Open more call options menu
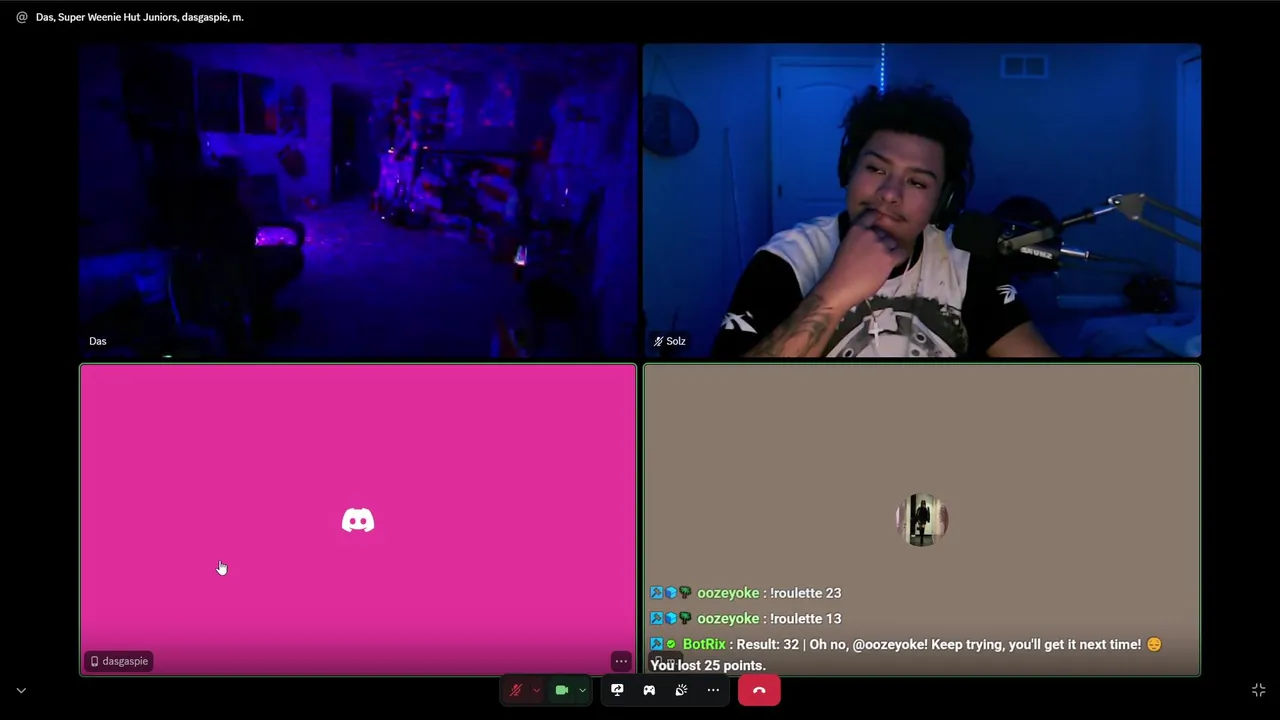 (713, 690)
